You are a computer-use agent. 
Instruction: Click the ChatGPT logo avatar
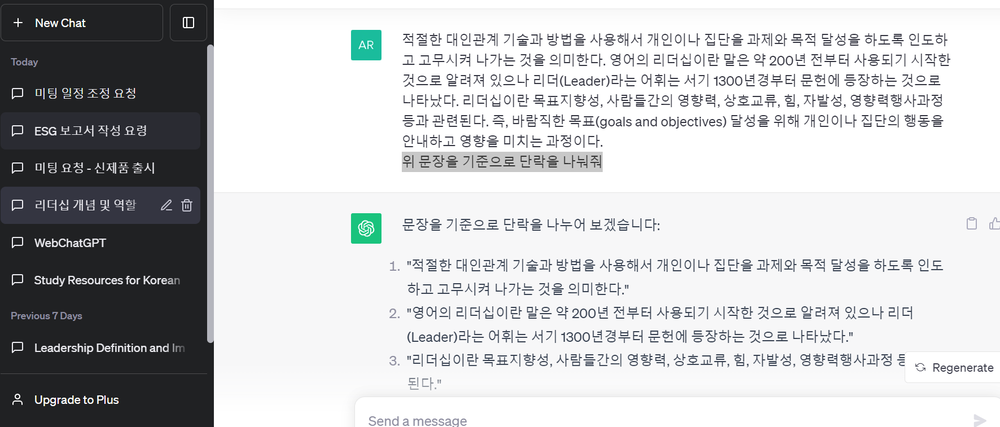(366, 228)
